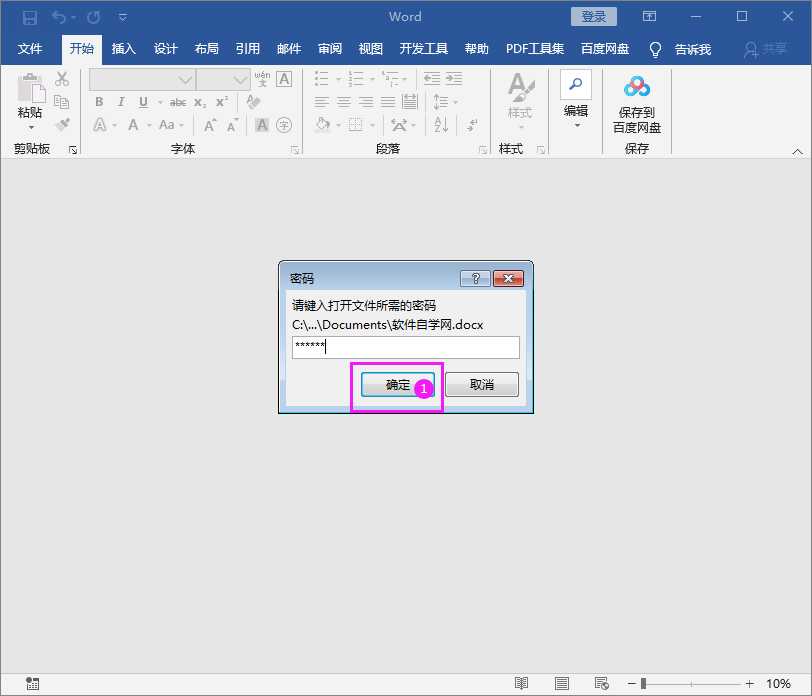Toggle character shading highlight
This screenshot has width=812, height=696.
(260, 123)
